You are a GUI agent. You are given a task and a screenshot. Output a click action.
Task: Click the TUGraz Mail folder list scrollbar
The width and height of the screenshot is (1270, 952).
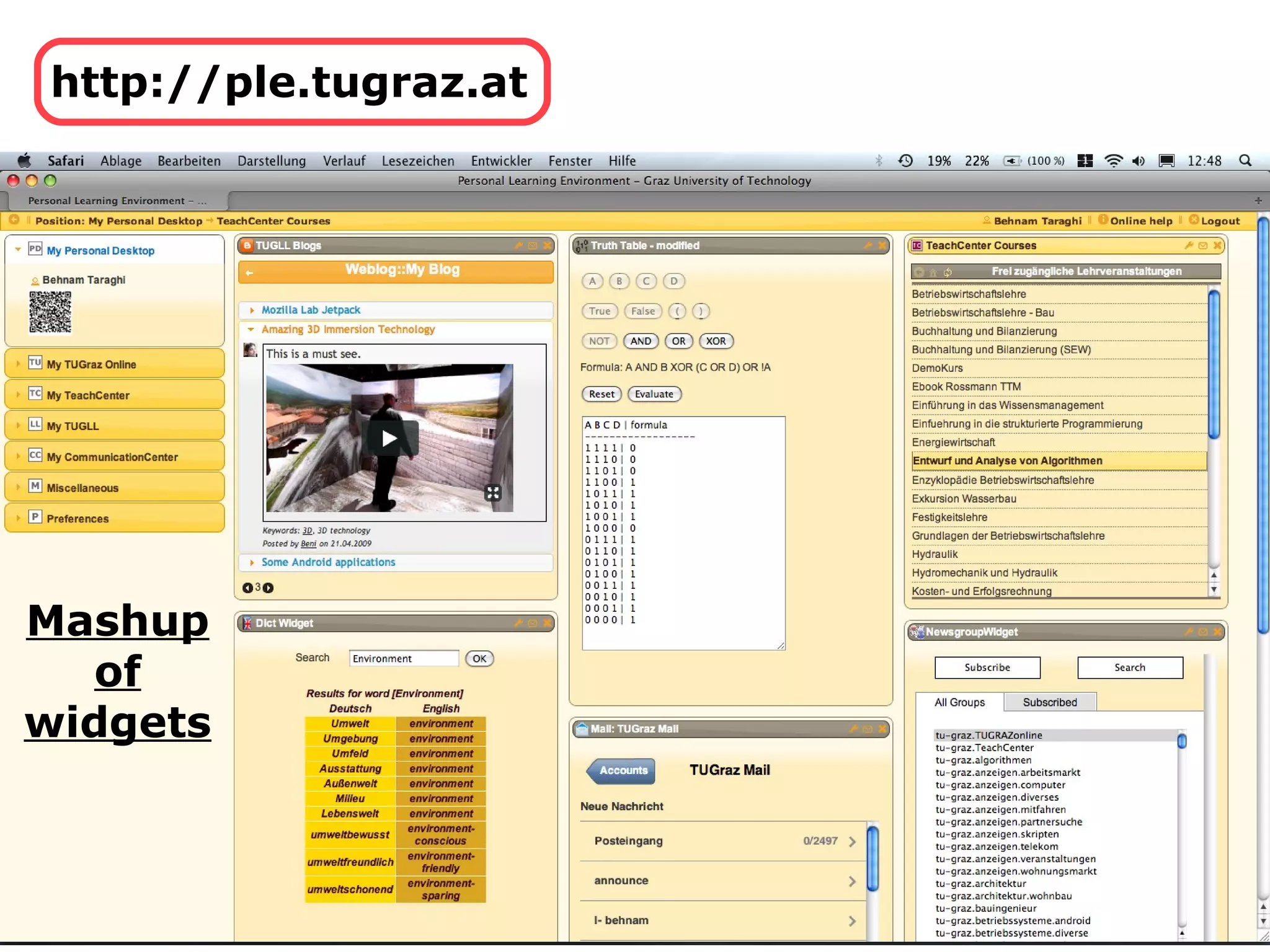coord(873,858)
